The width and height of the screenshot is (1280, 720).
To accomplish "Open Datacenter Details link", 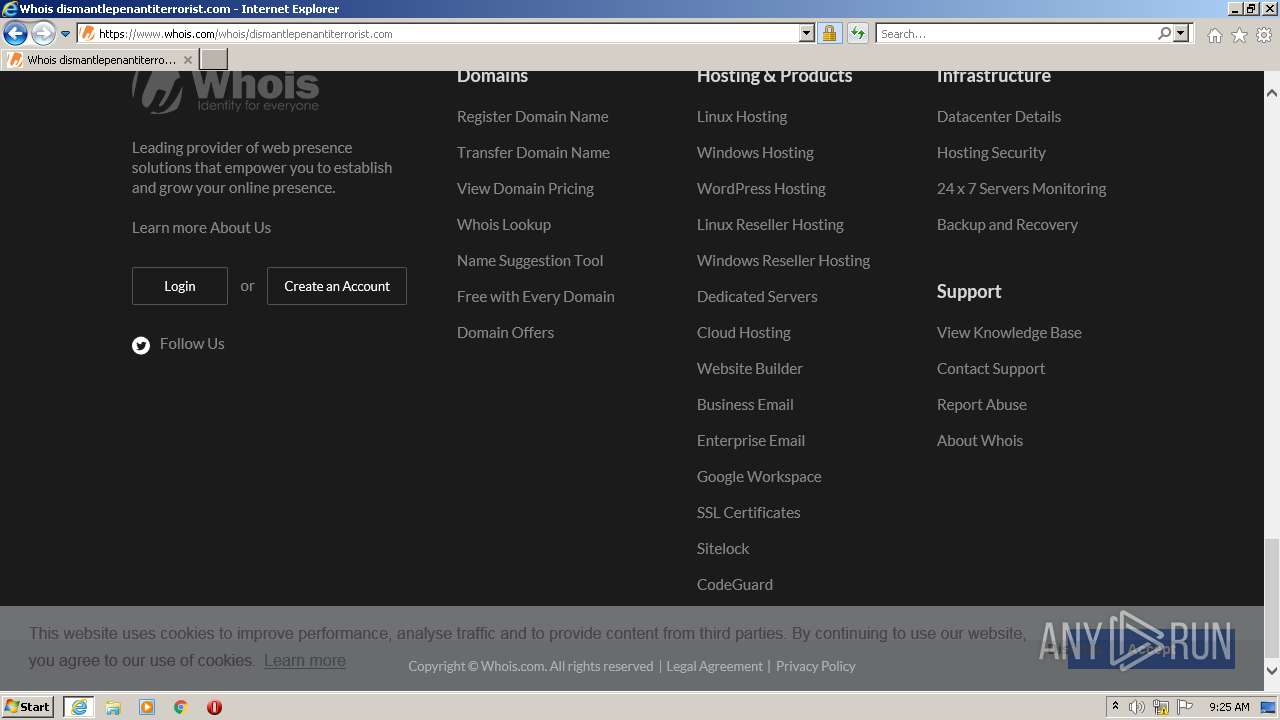I will tap(999, 117).
